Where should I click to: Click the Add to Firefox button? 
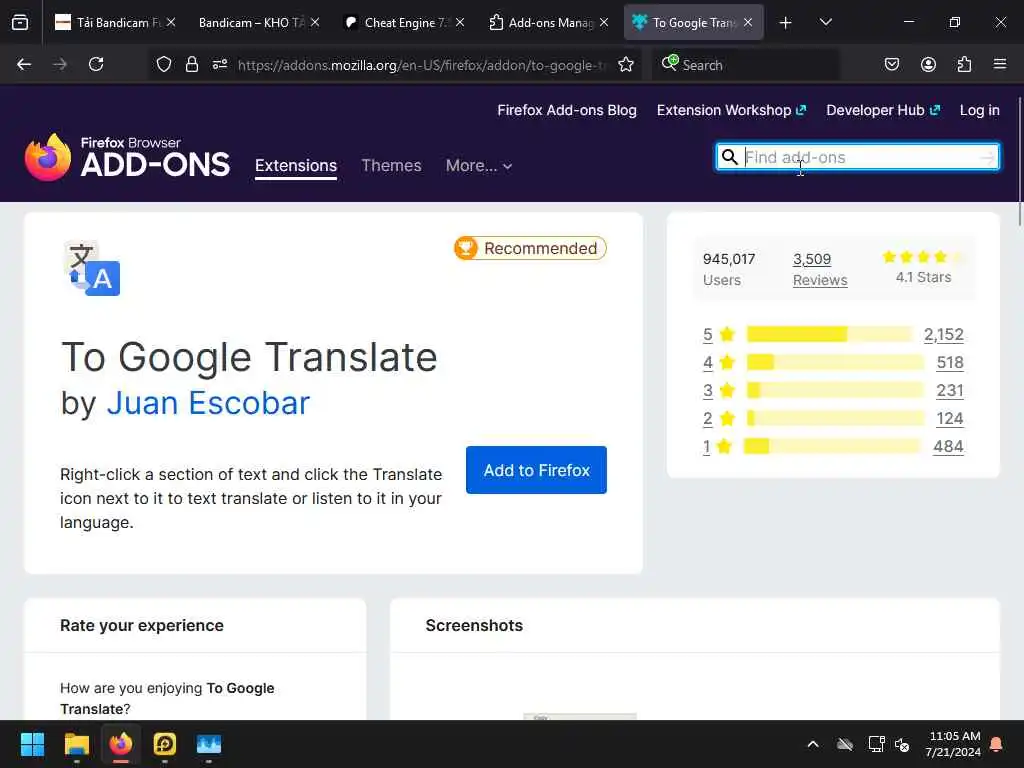click(x=536, y=470)
